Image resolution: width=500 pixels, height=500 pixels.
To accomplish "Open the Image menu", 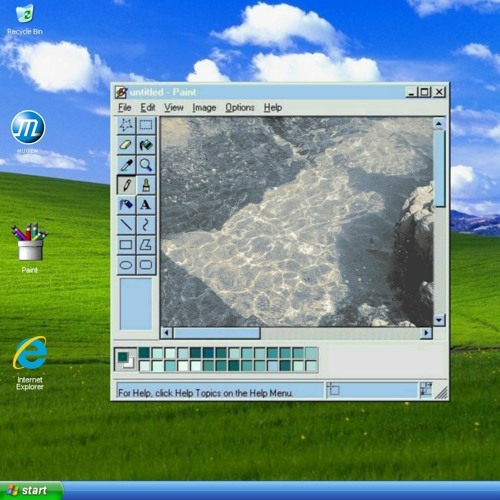I will coord(204,108).
